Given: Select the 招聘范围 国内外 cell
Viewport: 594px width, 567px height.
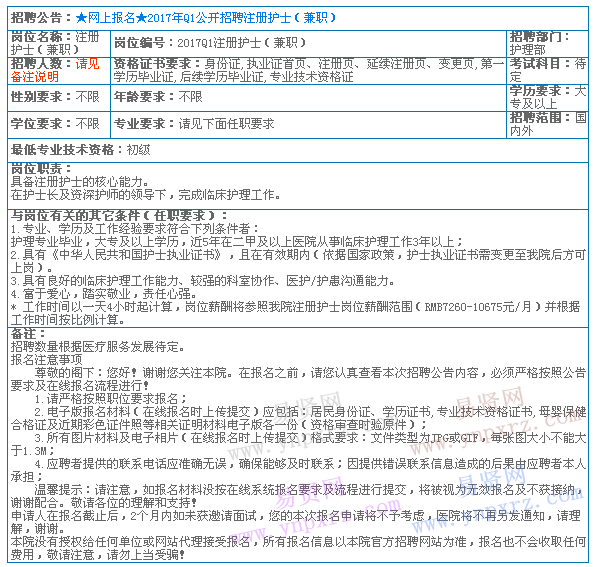Looking at the screenshot, I should 547,125.
